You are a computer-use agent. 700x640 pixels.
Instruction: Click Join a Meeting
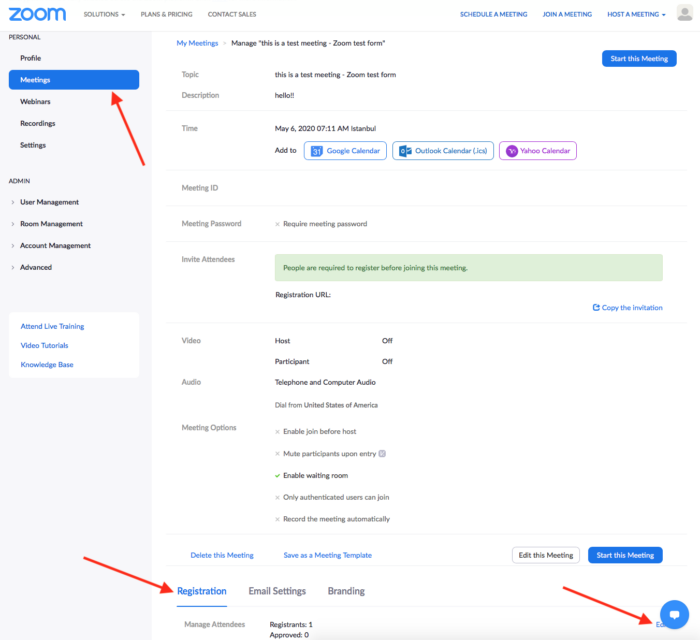coord(567,14)
